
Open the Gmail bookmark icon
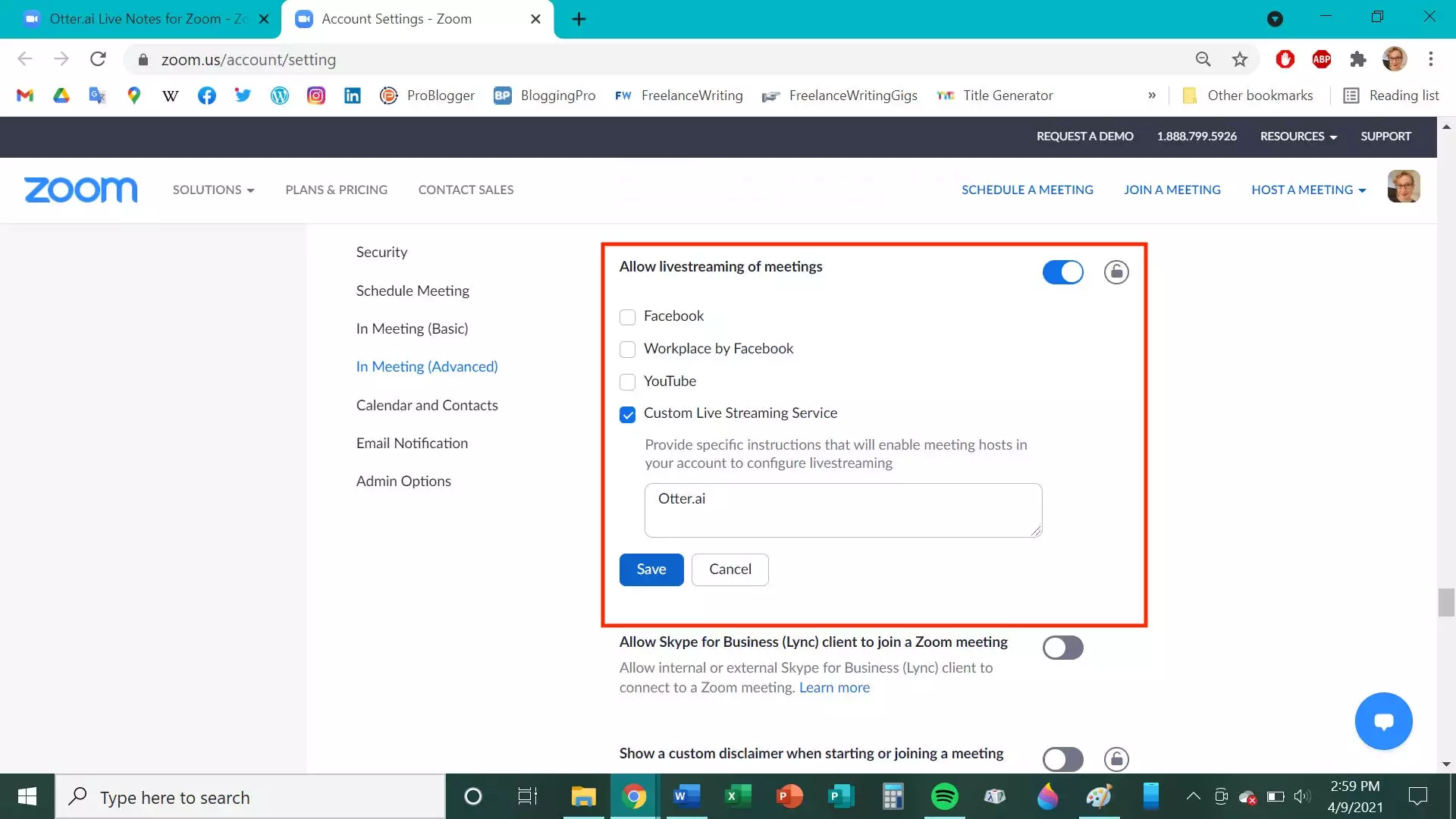25,96
